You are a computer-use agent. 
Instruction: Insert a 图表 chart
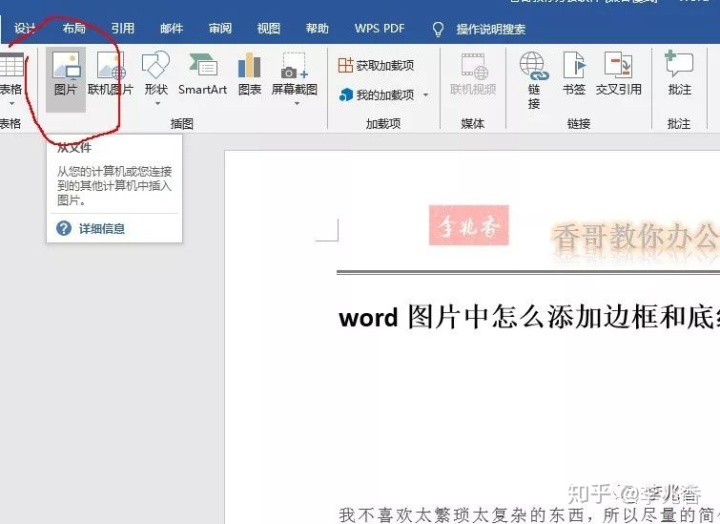249,74
